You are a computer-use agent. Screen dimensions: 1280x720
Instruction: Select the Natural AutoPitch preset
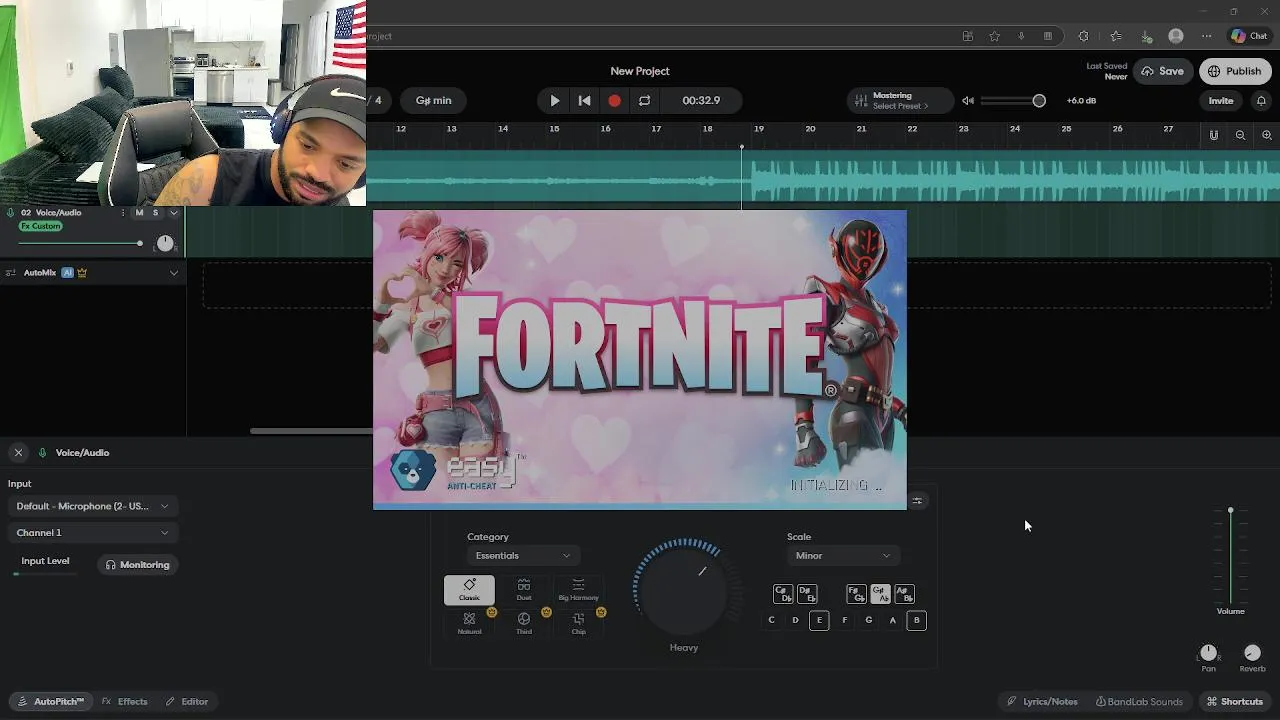pos(469,623)
